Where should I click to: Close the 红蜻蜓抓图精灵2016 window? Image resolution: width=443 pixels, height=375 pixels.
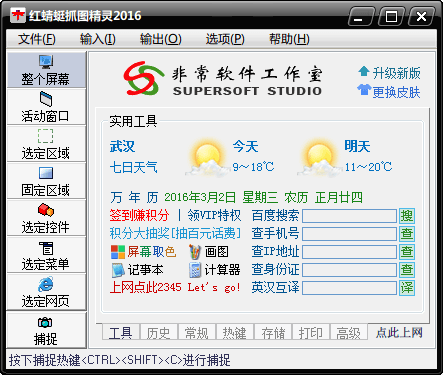point(421,16)
